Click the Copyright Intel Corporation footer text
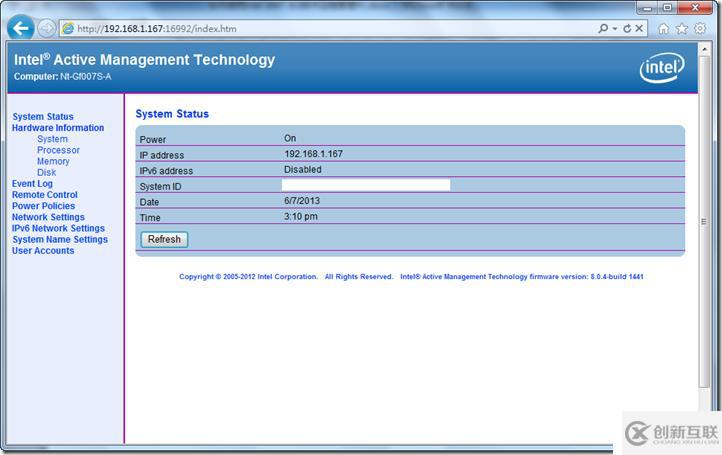This screenshot has height=455, width=722. click(249, 277)
